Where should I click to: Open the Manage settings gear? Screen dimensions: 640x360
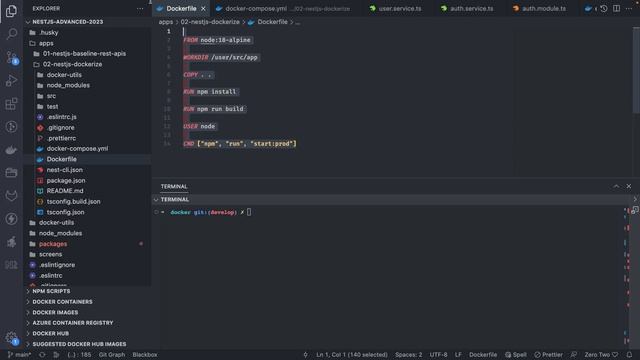coord(11,338)
